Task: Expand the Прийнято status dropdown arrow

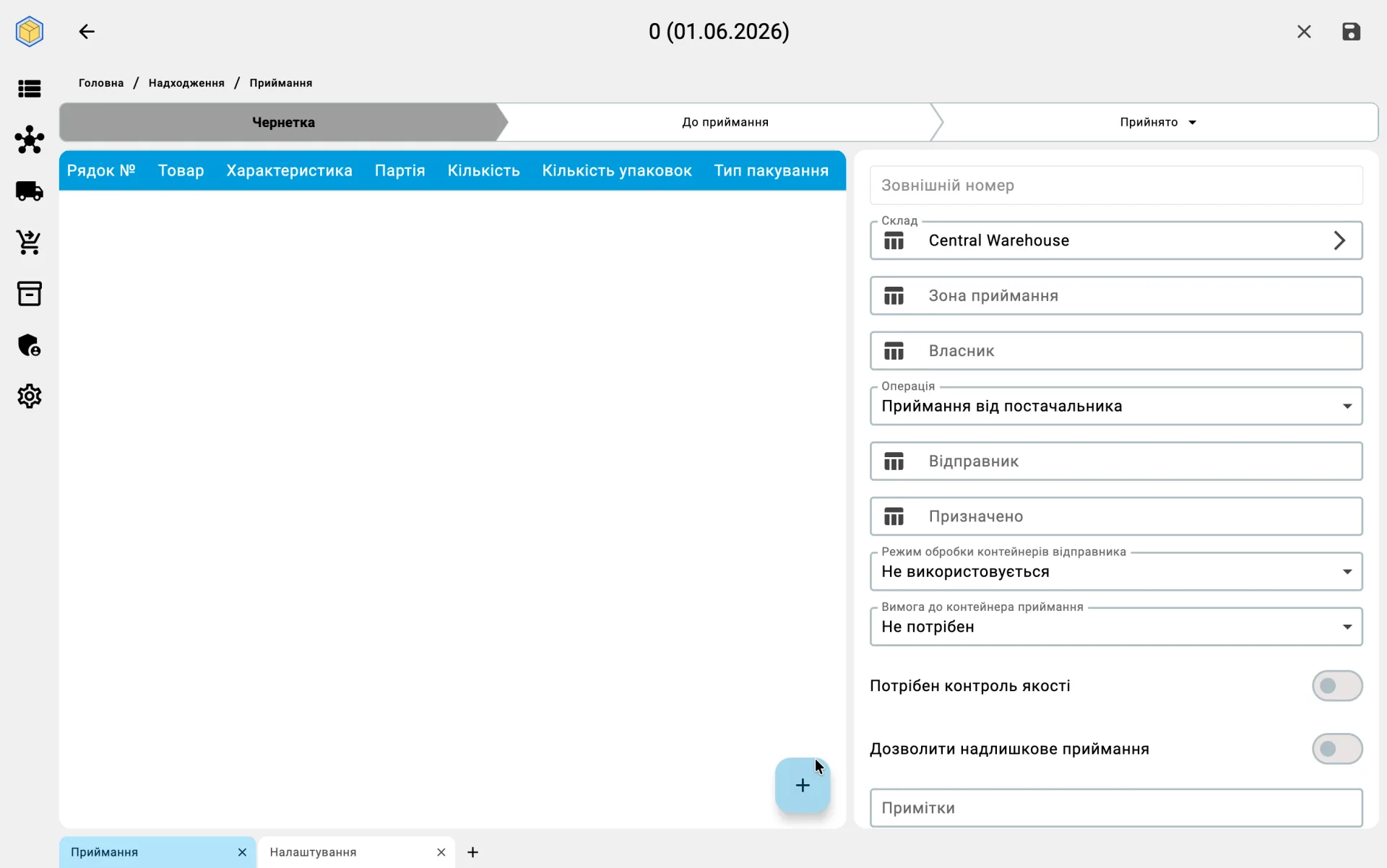Action: [x=1193, y=123]
